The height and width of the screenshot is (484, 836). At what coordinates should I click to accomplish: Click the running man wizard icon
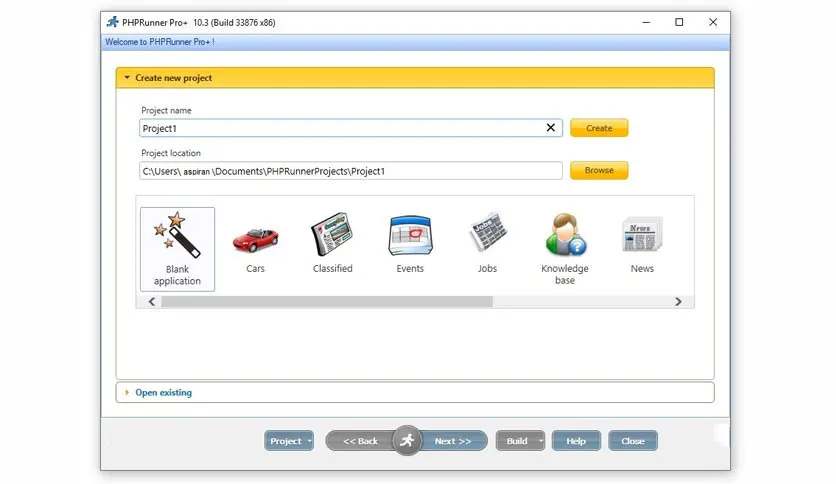coord(407,440)
